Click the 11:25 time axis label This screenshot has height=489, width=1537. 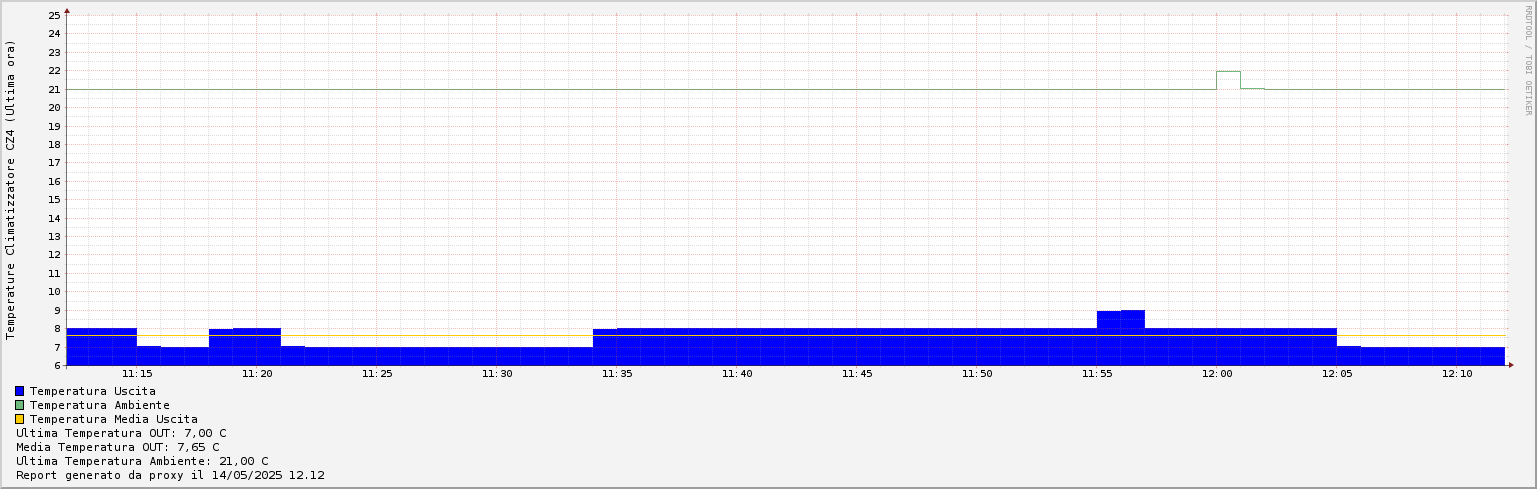(x=377, y=374)
